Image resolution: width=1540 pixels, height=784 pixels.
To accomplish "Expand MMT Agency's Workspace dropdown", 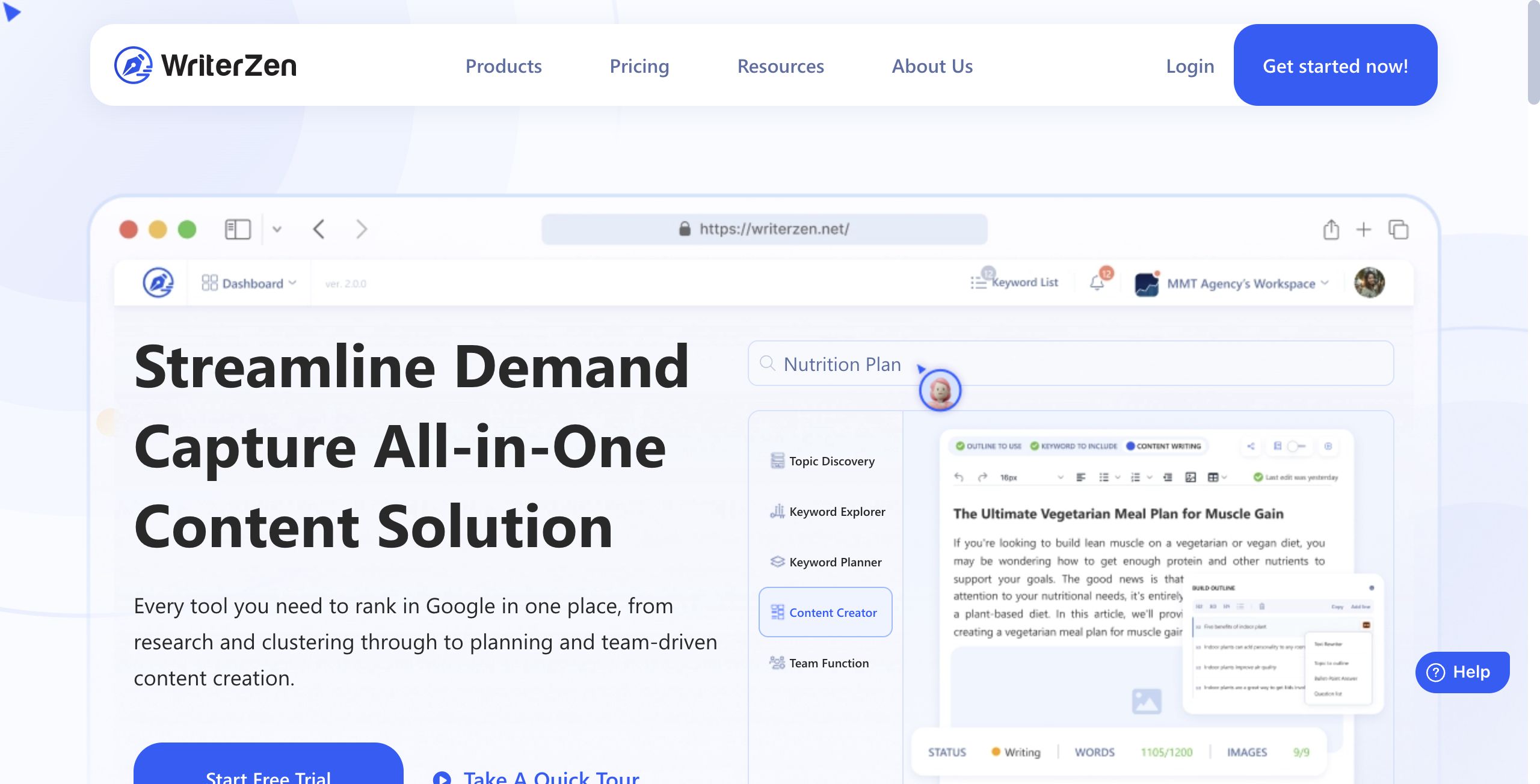I will (x=1231, y=283).
